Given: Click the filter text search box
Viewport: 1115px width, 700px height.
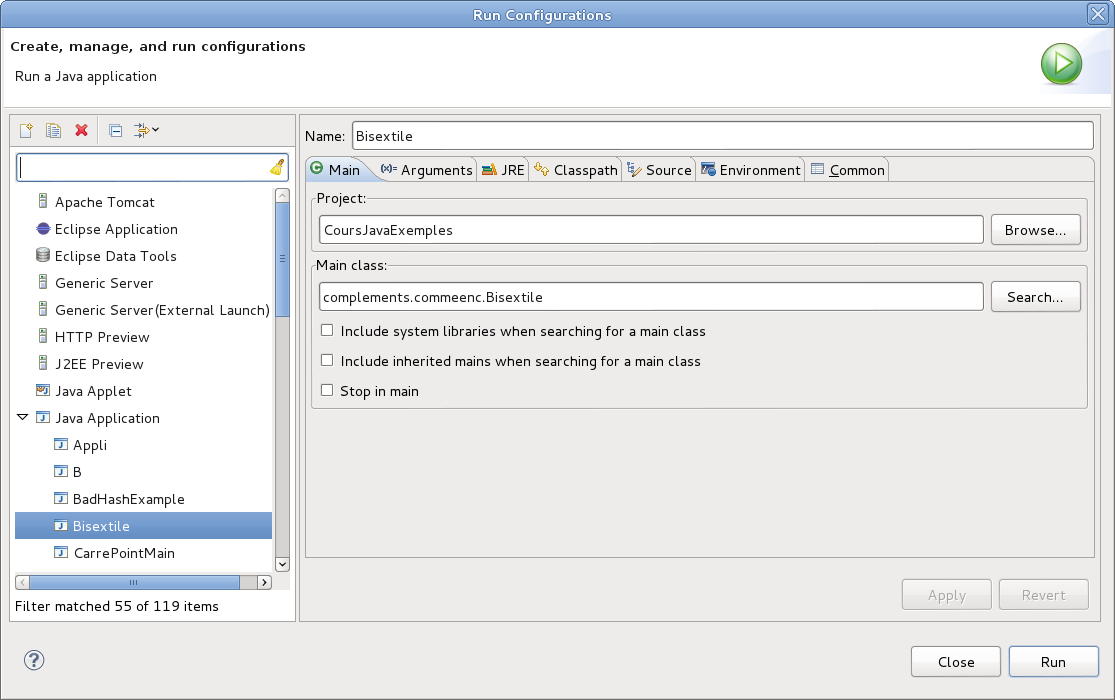Looking at the screenshot, I should pos(152,167).
